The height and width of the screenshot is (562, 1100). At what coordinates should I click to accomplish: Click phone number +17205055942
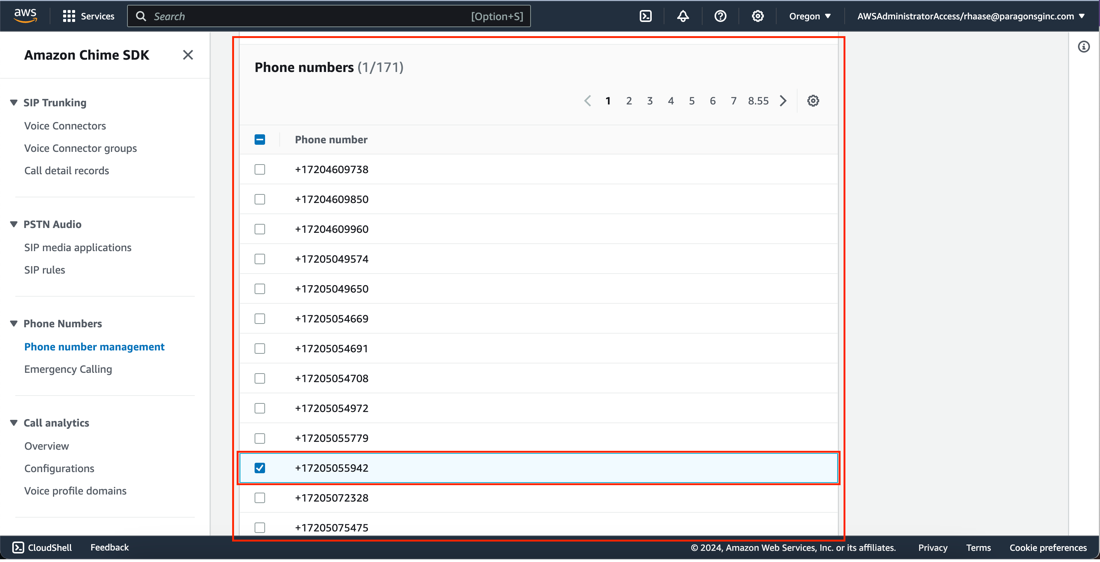[332, 468]
